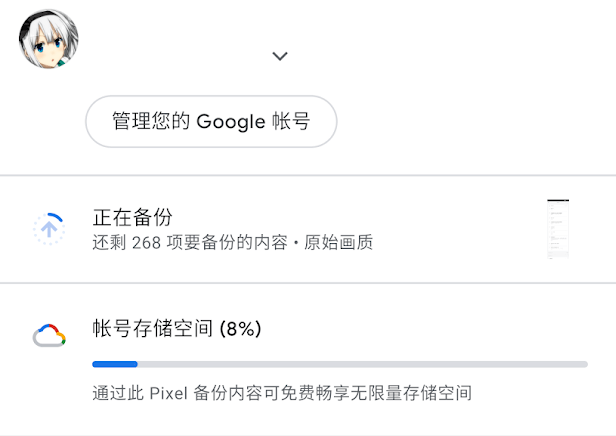Click the blue arc of backup spinner
The width and height of the screenshot is (616, 436).
(x=55, y=215)
